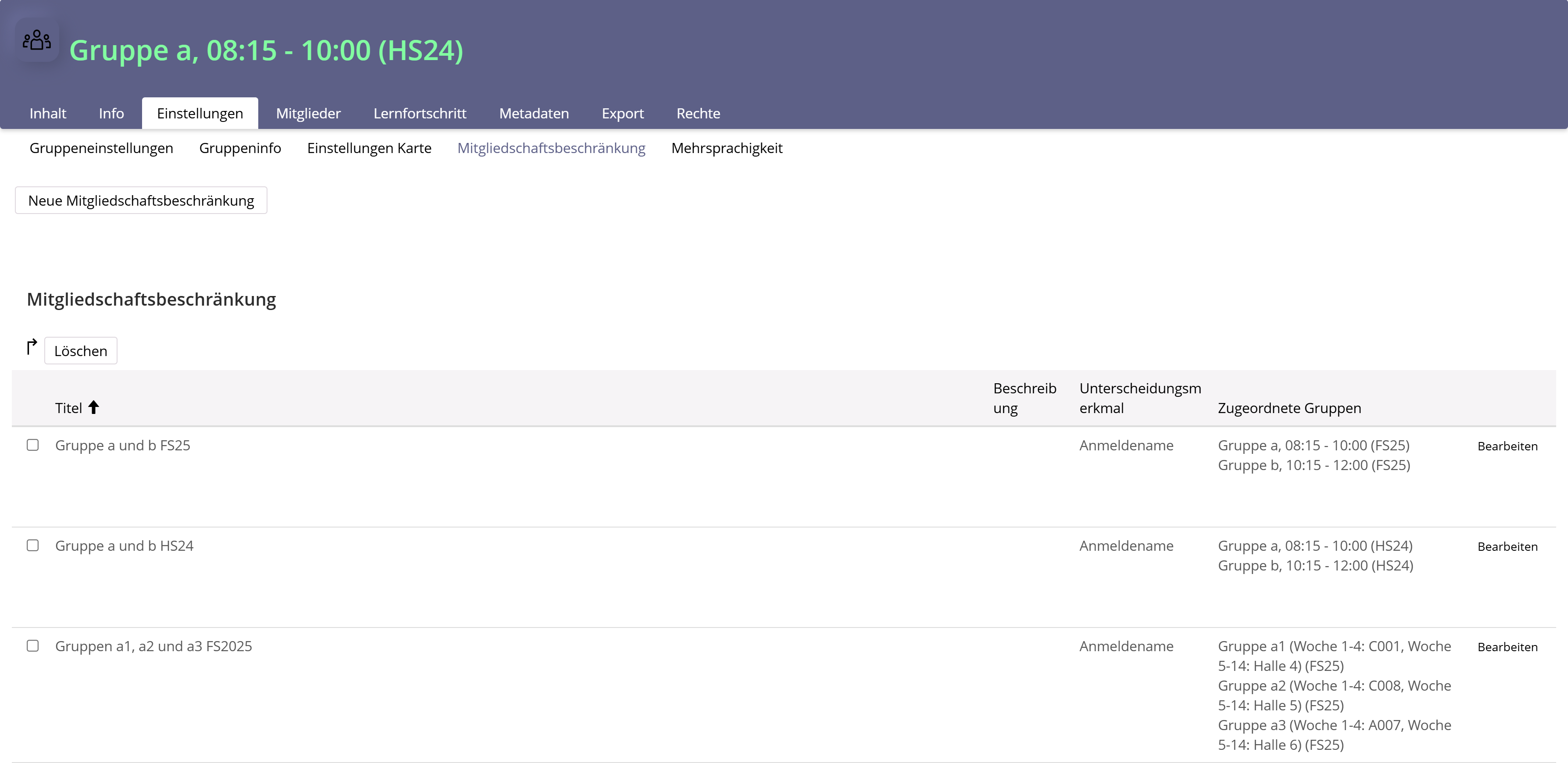Switch to the Lernfortschritt tab

419,113
